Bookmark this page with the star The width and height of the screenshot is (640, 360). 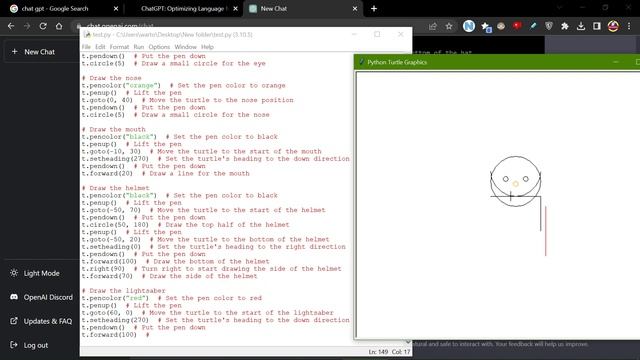click(449, 26)
